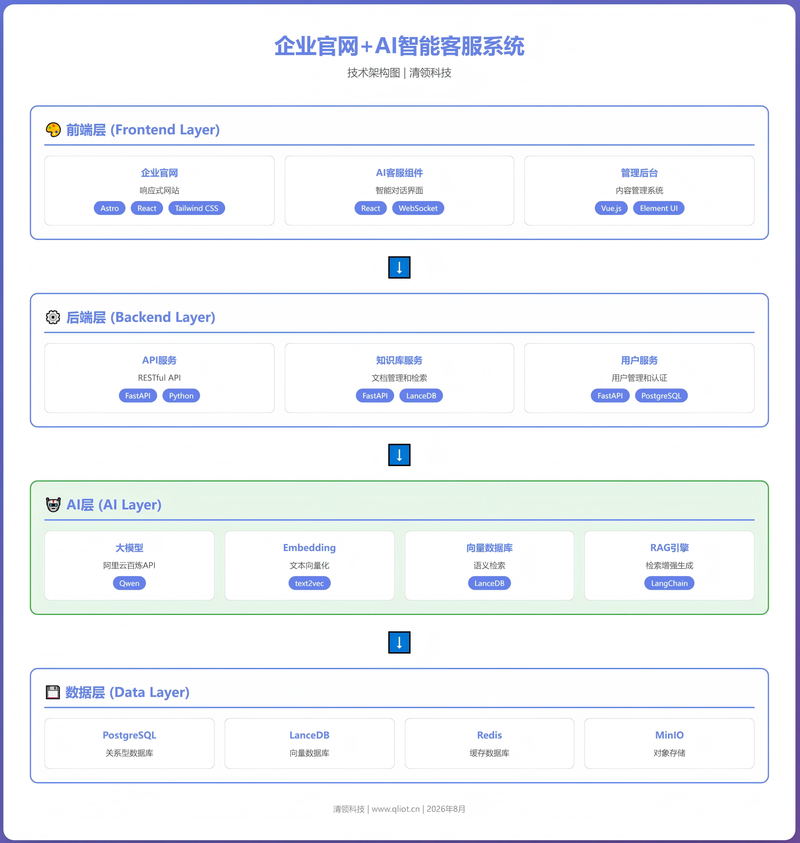Click the 前端层 (Frontend Layer) heading
Viewport: 800px width, 843px height.
coord(143,130)
